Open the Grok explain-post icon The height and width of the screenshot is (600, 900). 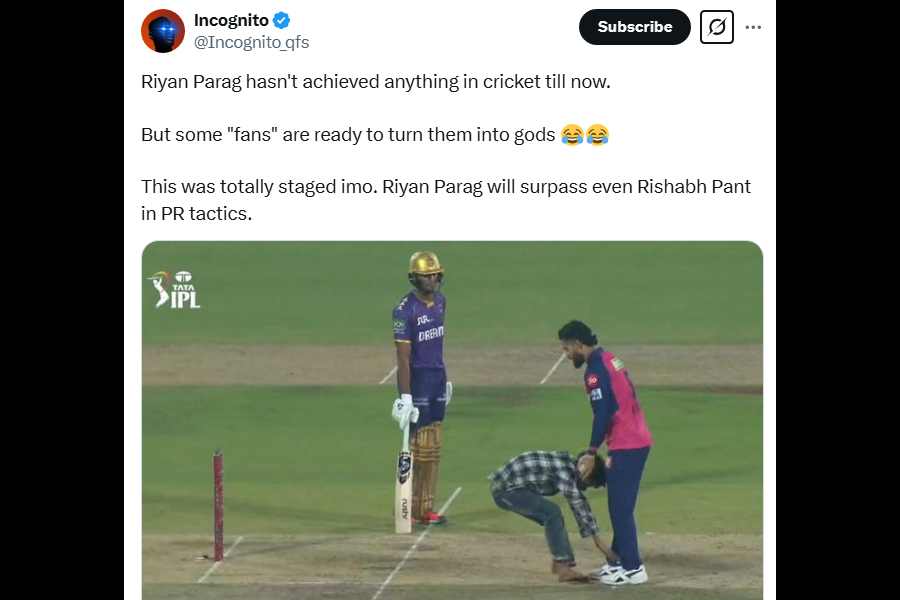717,27
